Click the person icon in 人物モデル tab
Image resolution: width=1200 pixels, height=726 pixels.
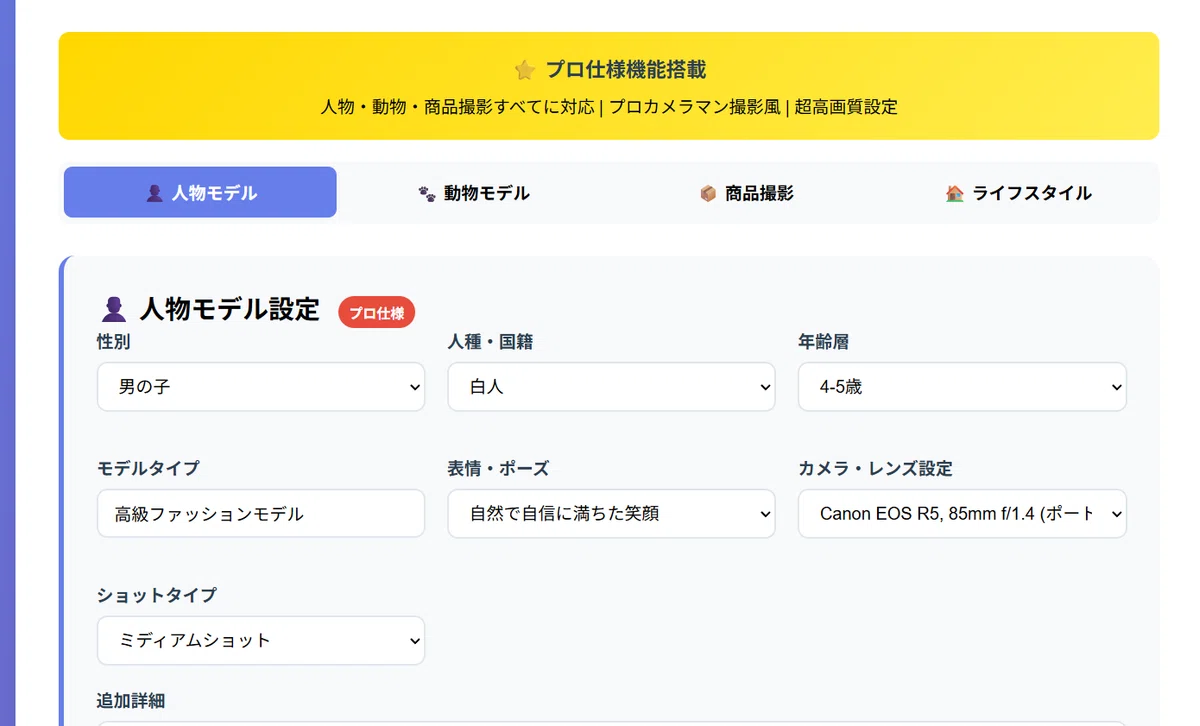154,193
